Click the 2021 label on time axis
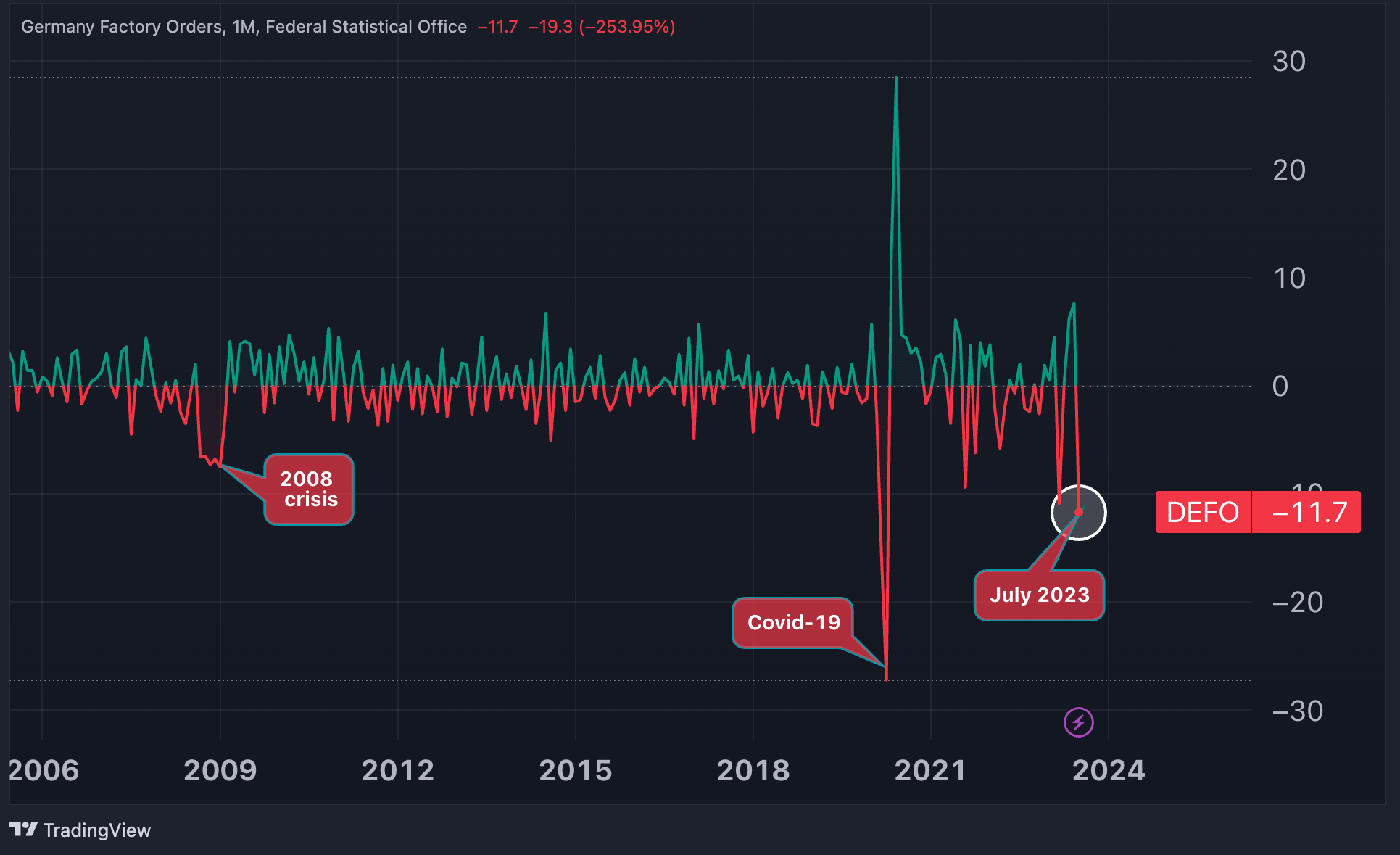The height and width of the screenshot is (855, 1400). [x=930, y=770]
